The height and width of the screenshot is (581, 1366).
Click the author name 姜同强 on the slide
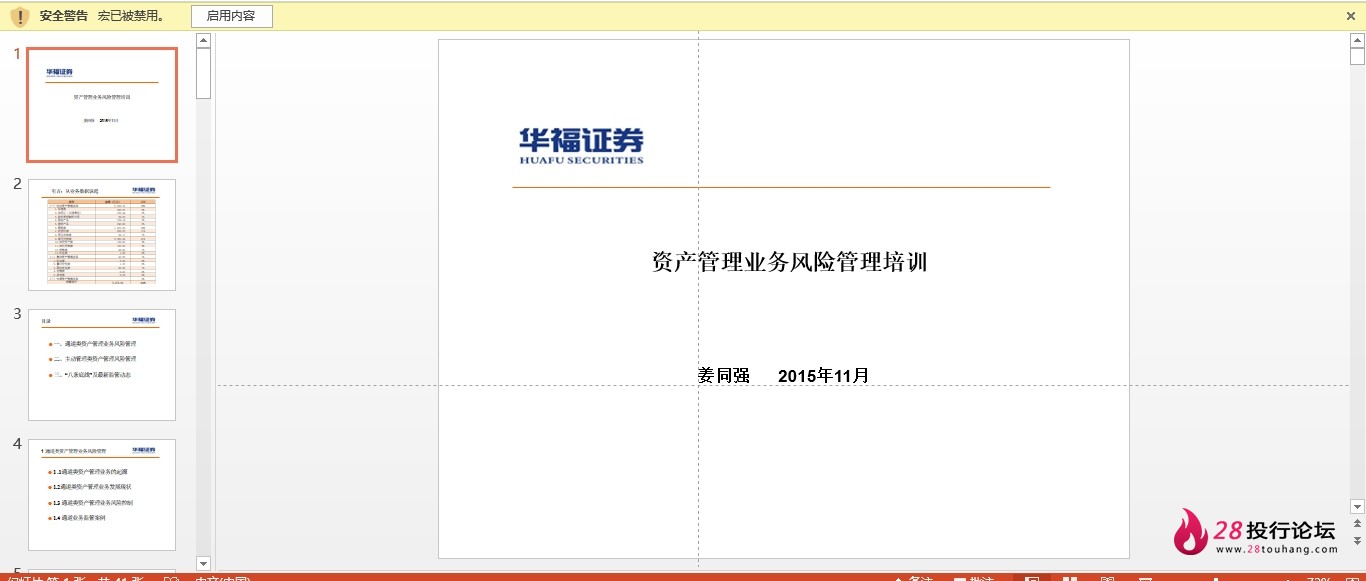click(724, 376)
